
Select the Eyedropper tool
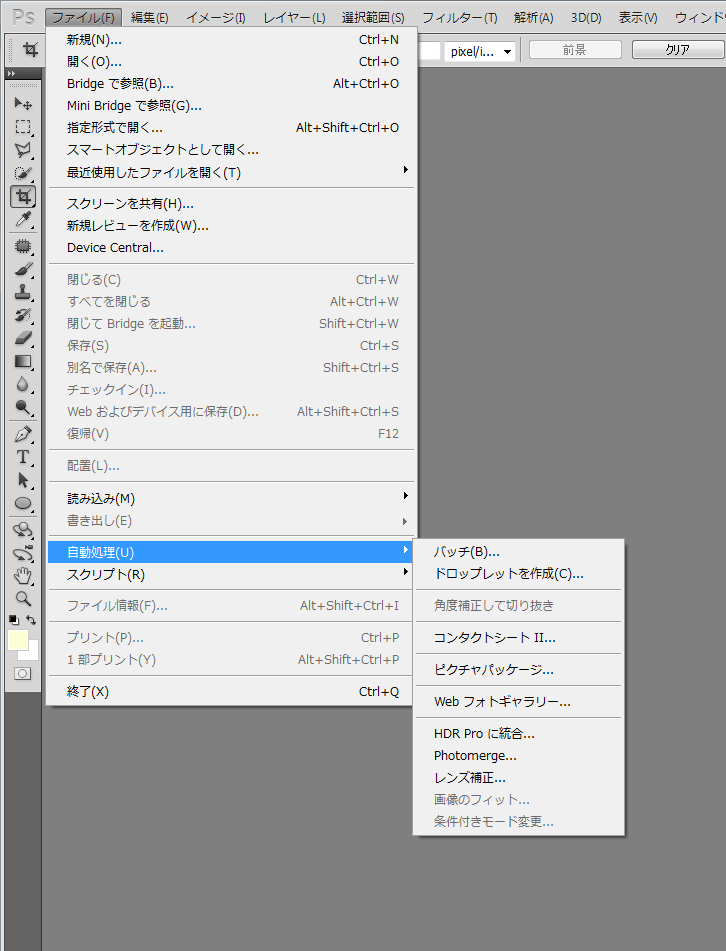point(23,219)
